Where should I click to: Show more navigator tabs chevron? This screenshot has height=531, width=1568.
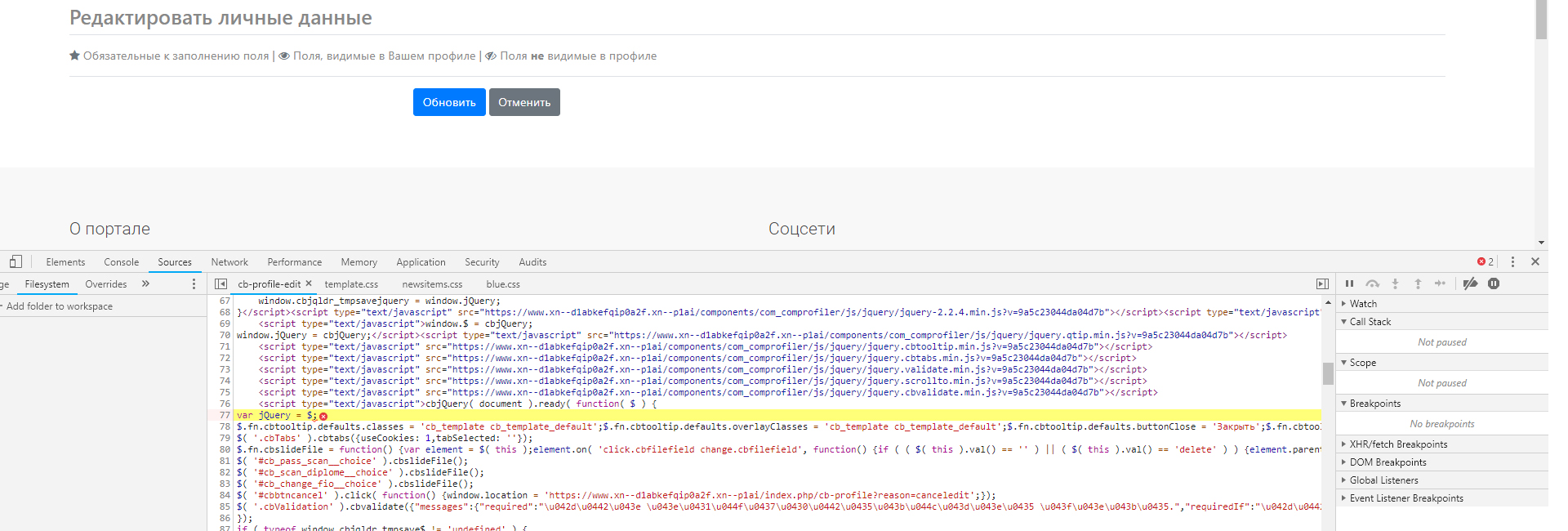(x=145, y=283)
